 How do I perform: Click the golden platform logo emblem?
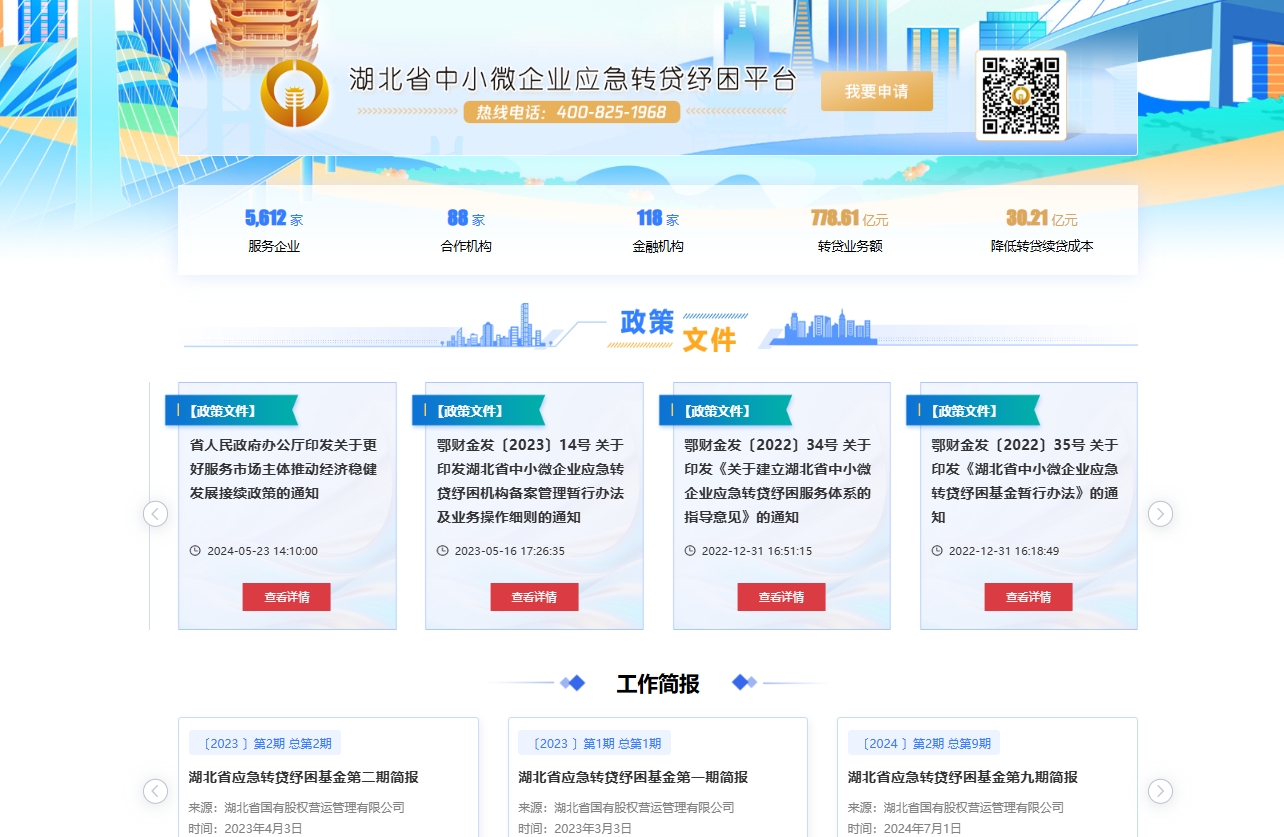click(x=294, y=94)
